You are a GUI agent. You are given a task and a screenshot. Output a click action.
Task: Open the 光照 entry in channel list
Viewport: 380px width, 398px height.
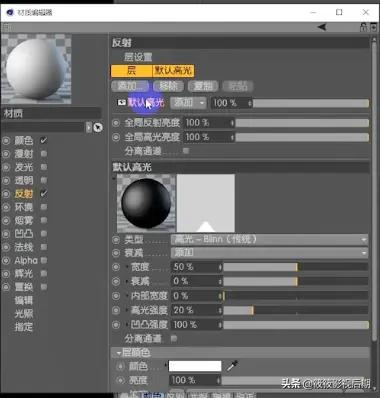(24, 314)
